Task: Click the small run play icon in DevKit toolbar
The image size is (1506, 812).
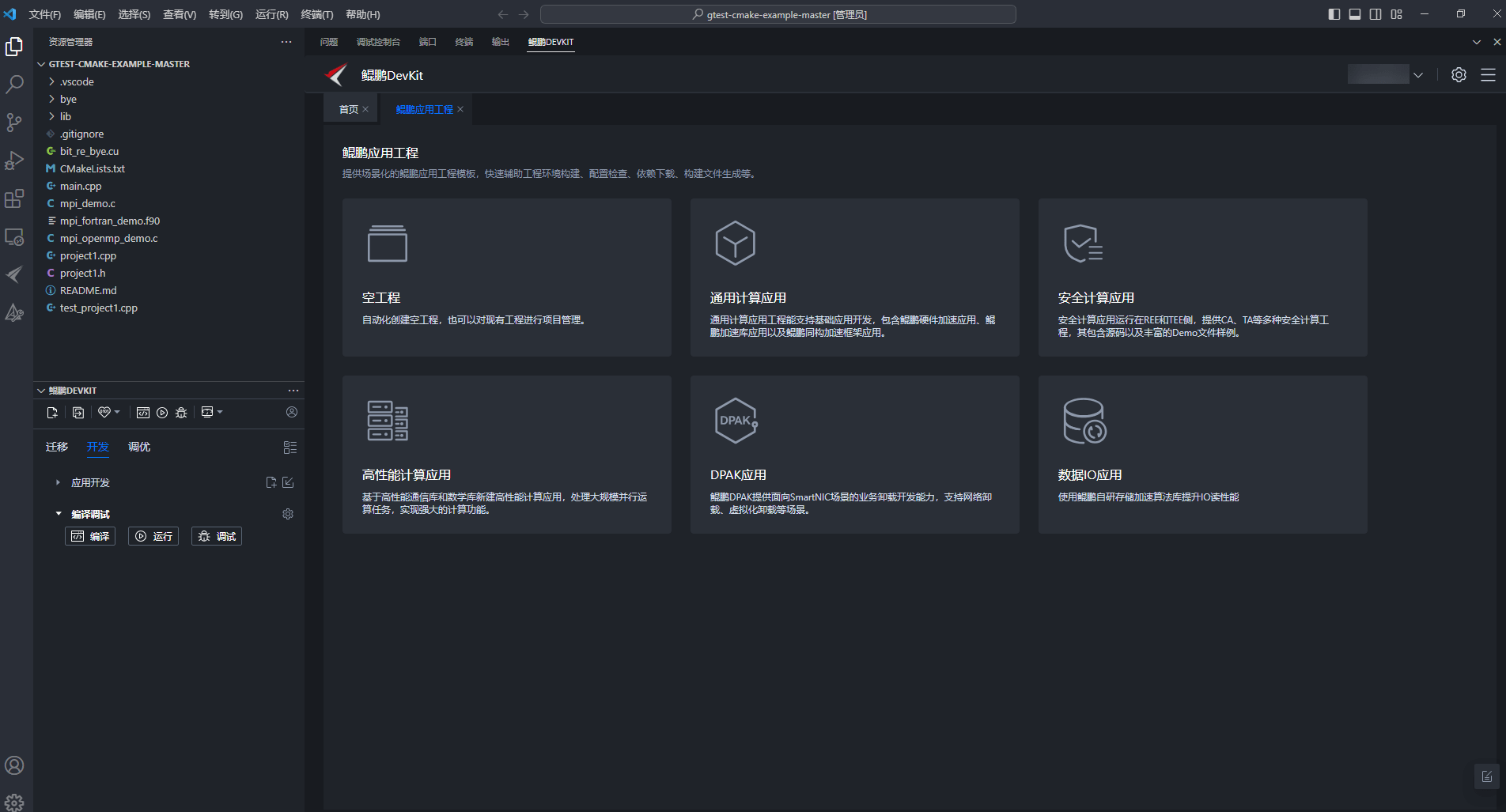Action: click(162, 413)
